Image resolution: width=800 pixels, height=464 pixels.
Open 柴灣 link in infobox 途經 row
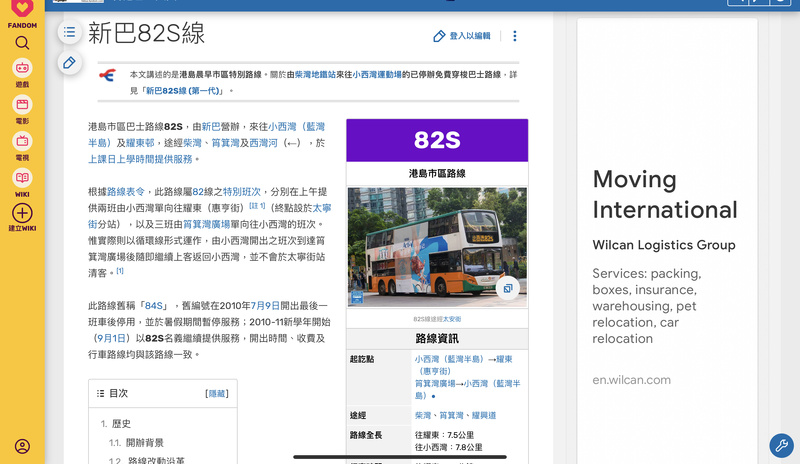(x=422, y=416)
